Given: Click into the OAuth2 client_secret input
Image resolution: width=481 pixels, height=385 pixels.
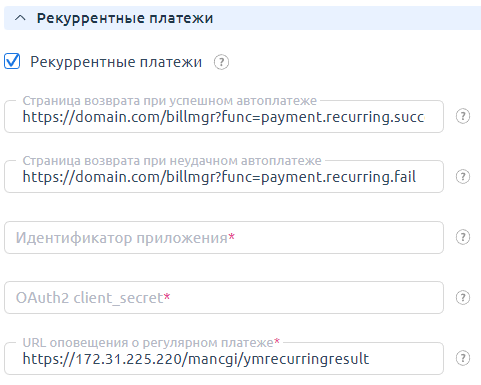Looking at the screenshot, I should point(224,298).
